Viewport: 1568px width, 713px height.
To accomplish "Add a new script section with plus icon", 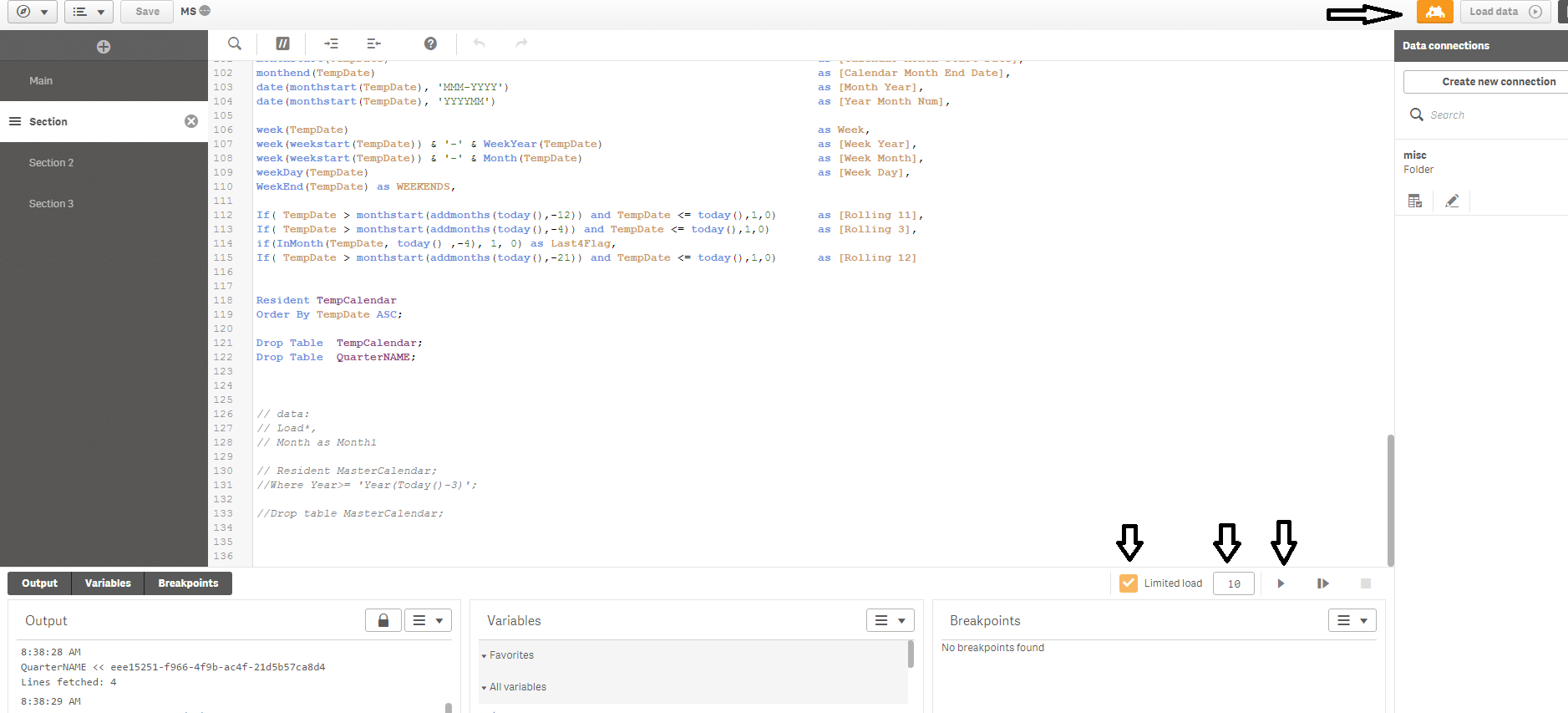I will (x=104, y=47).
